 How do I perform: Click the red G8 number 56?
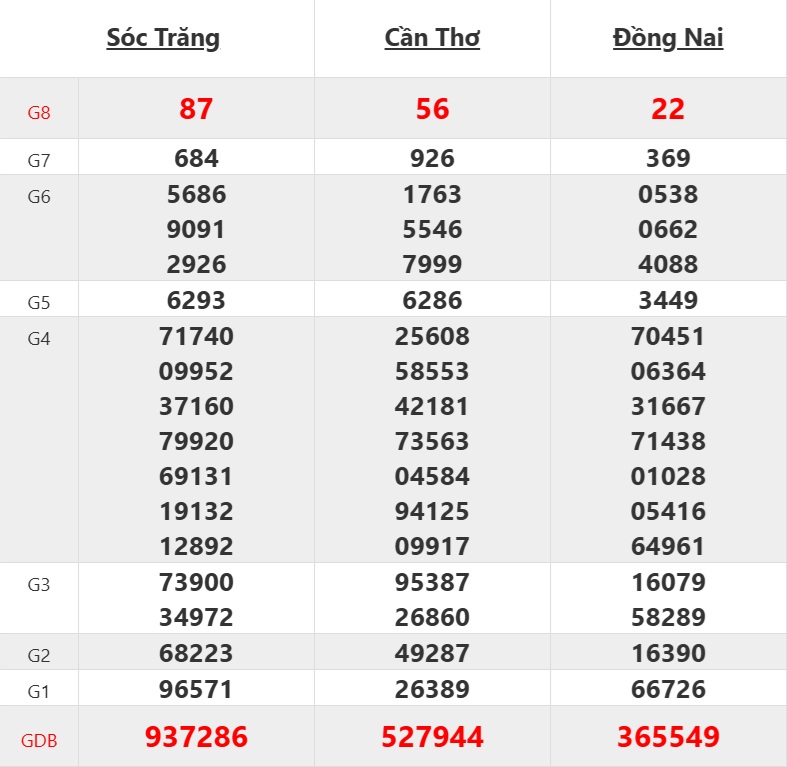point(432,109)
